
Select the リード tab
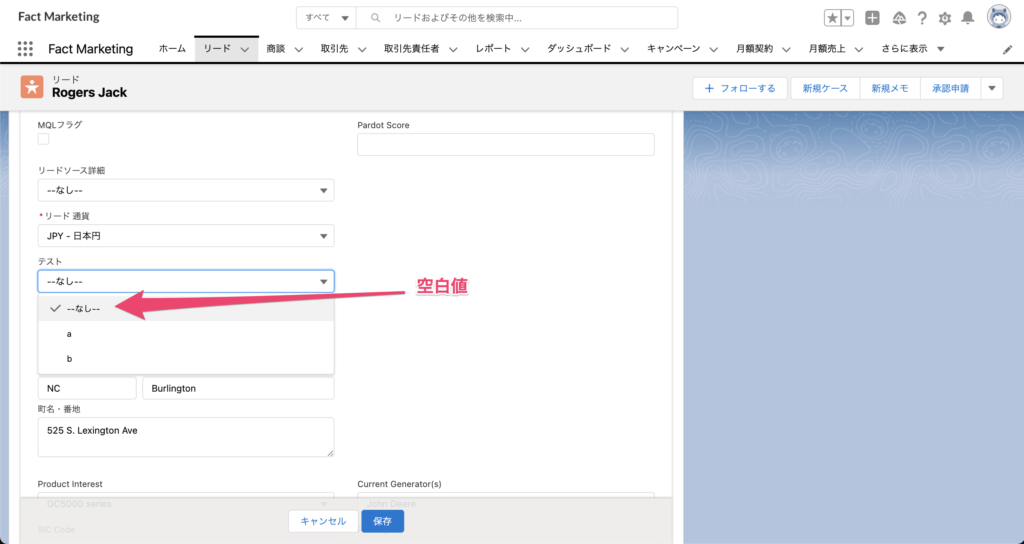pos(217,49)
